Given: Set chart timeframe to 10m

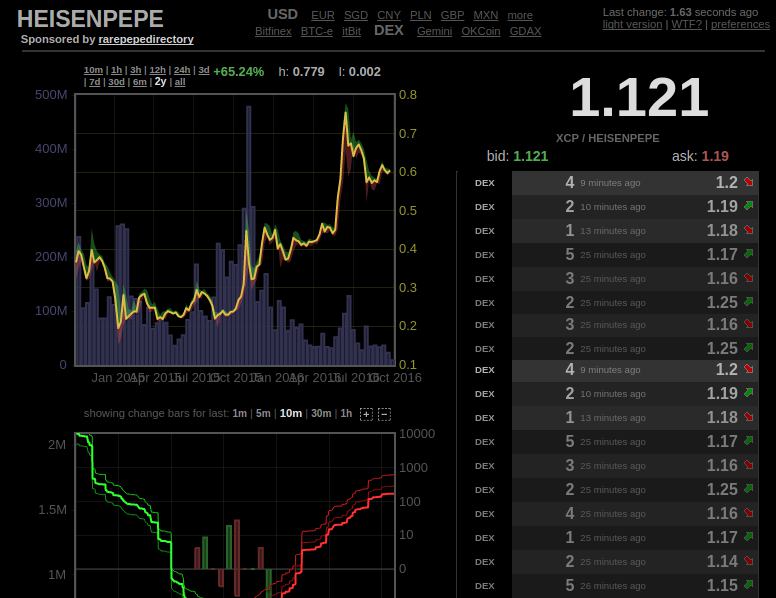Looking at the screenshot, I should point(93,71).
